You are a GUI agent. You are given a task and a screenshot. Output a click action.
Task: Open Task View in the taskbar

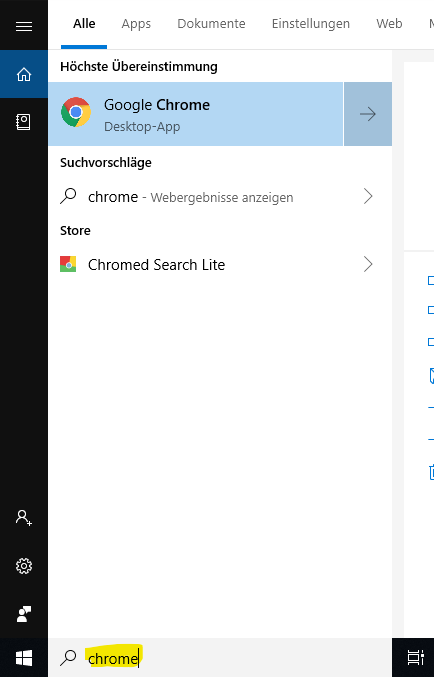[x=415, y=658]
